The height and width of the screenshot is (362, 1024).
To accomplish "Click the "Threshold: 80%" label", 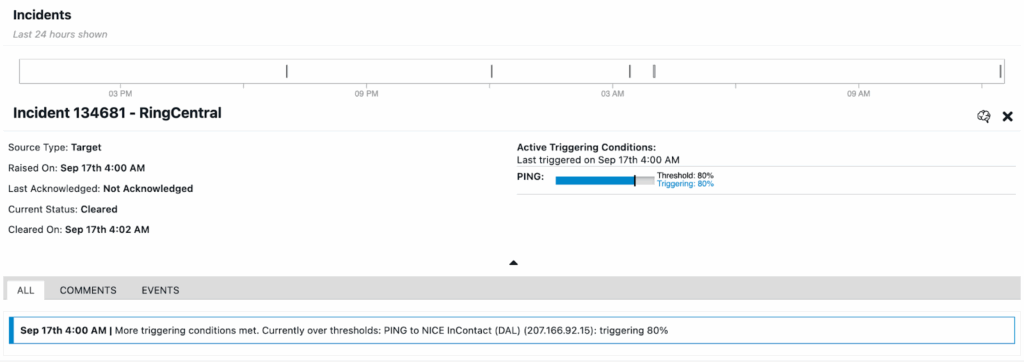I will [x=685, y=176].
